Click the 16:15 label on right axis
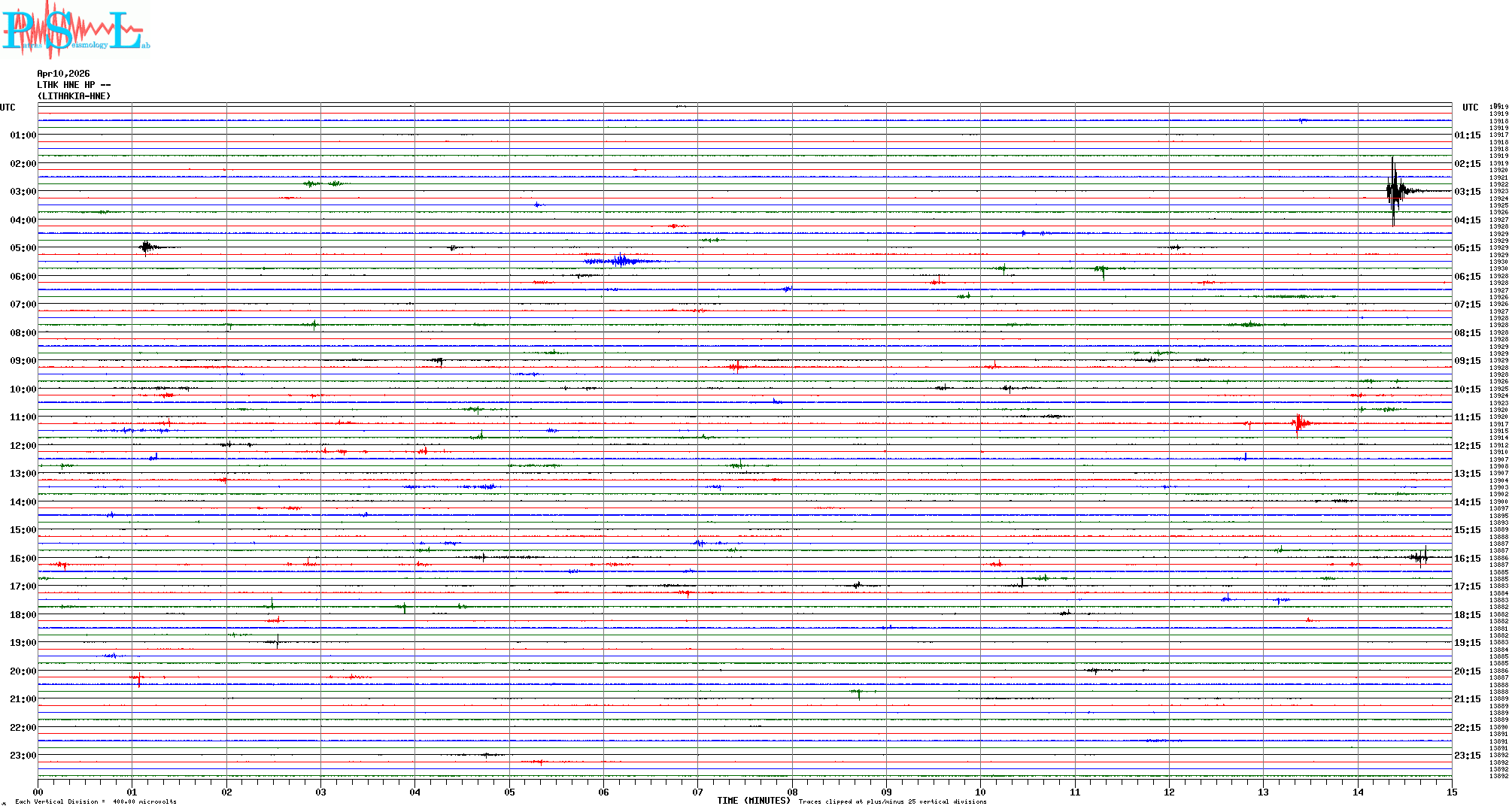 1467,559
